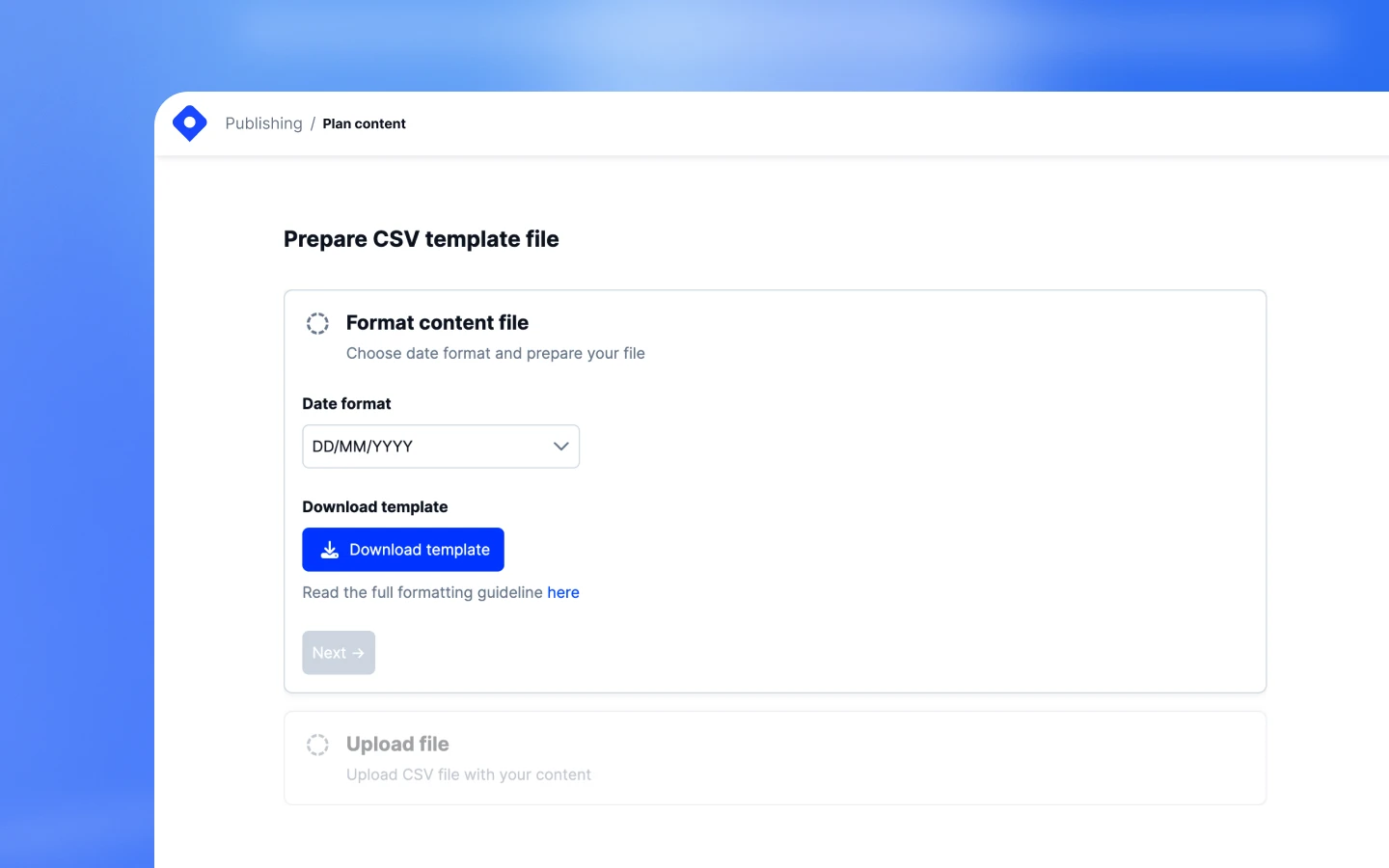Click the download arrow icon on the template button
The image size is (1389, 868).
pos(329,549)
